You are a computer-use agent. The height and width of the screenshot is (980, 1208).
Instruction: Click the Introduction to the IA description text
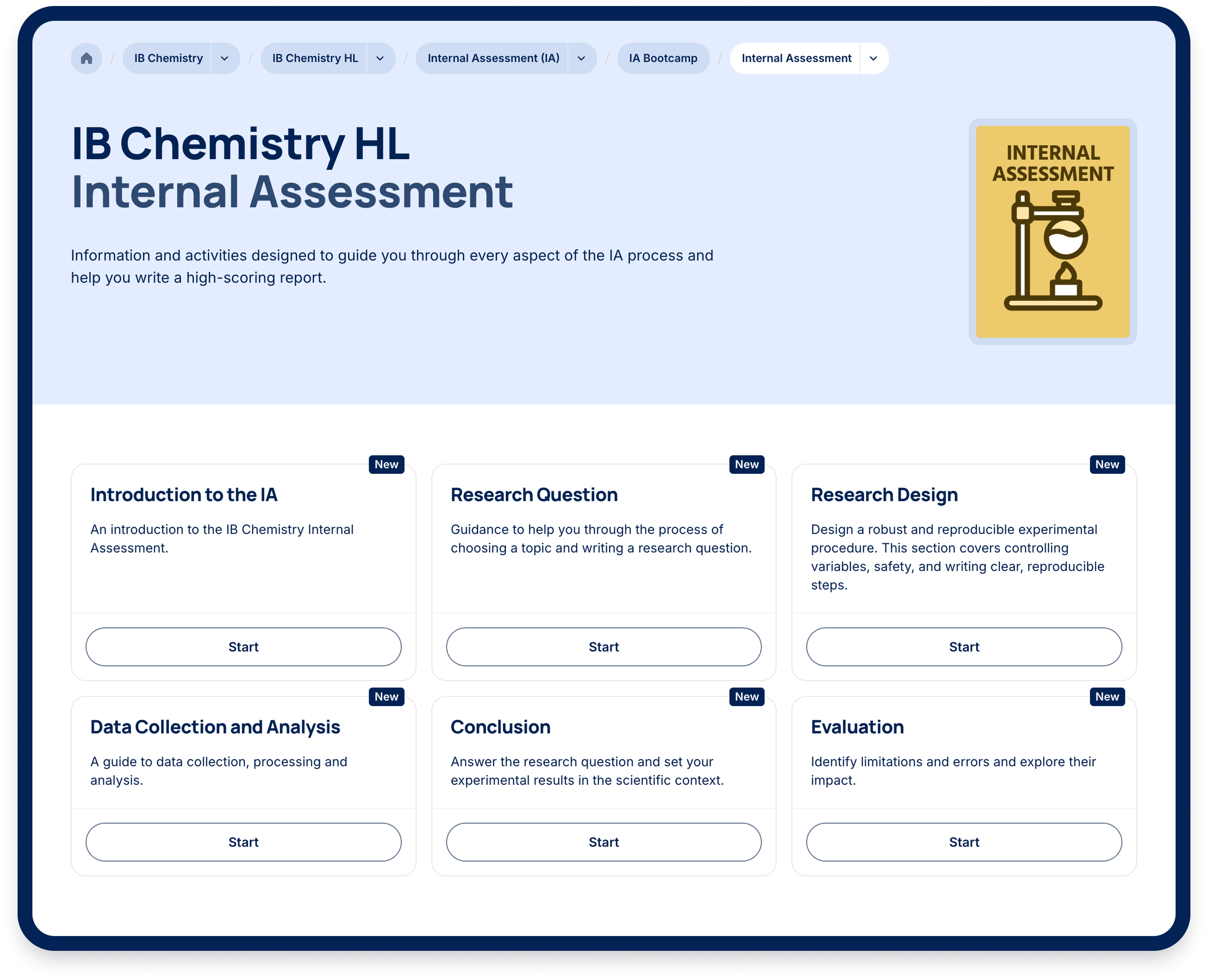pyautogui.click(x=222, y=539)
